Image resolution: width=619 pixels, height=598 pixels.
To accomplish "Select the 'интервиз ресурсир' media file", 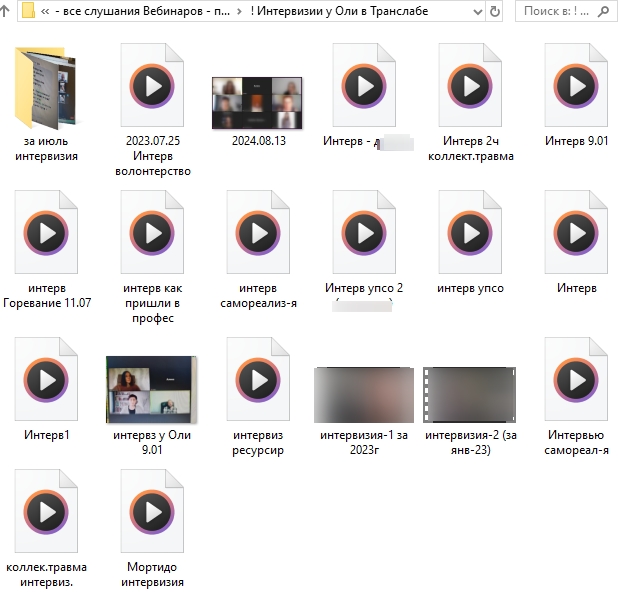I will tap(258, 382).
